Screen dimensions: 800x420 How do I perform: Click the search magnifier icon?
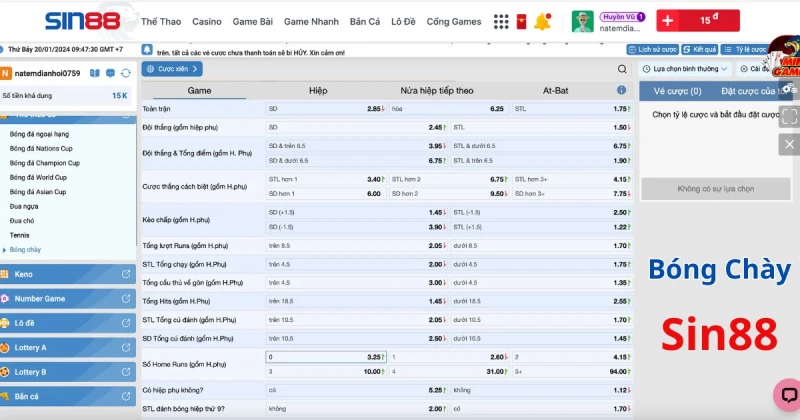(x=622, y=69)
